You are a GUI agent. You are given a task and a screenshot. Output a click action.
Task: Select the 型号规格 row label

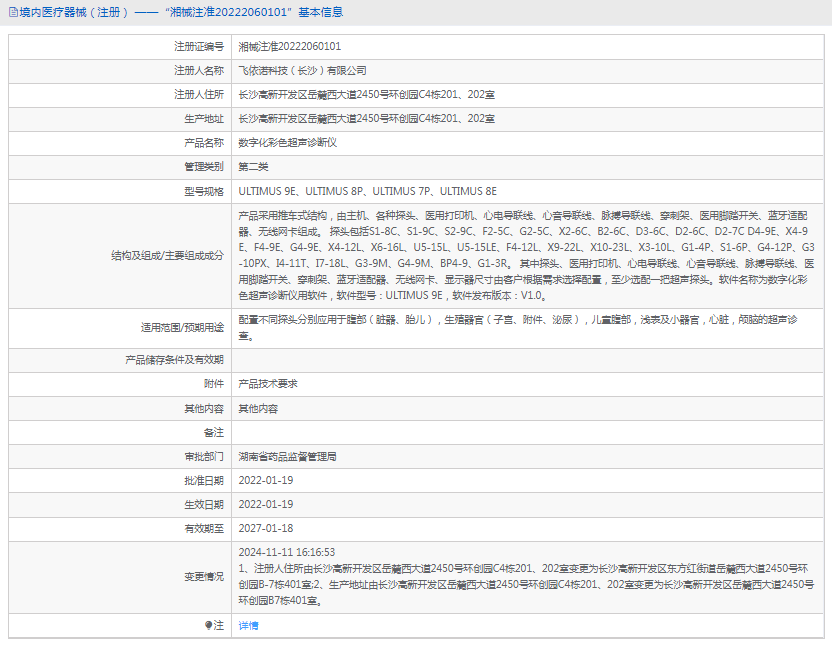tap(204, 191)
